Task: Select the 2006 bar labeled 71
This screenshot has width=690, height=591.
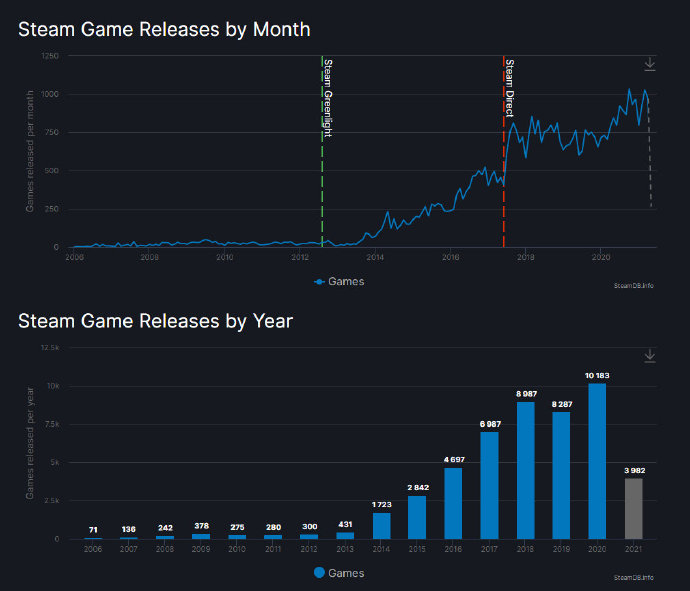Action: click(93, 538)
